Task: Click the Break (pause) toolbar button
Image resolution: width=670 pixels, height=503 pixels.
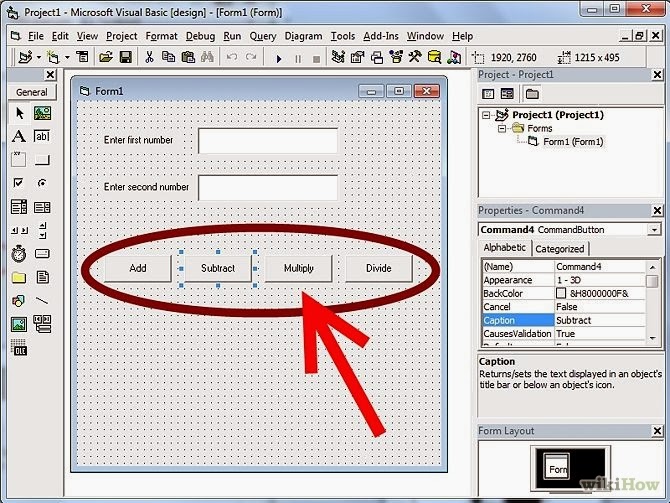Action: click(298, 59)
